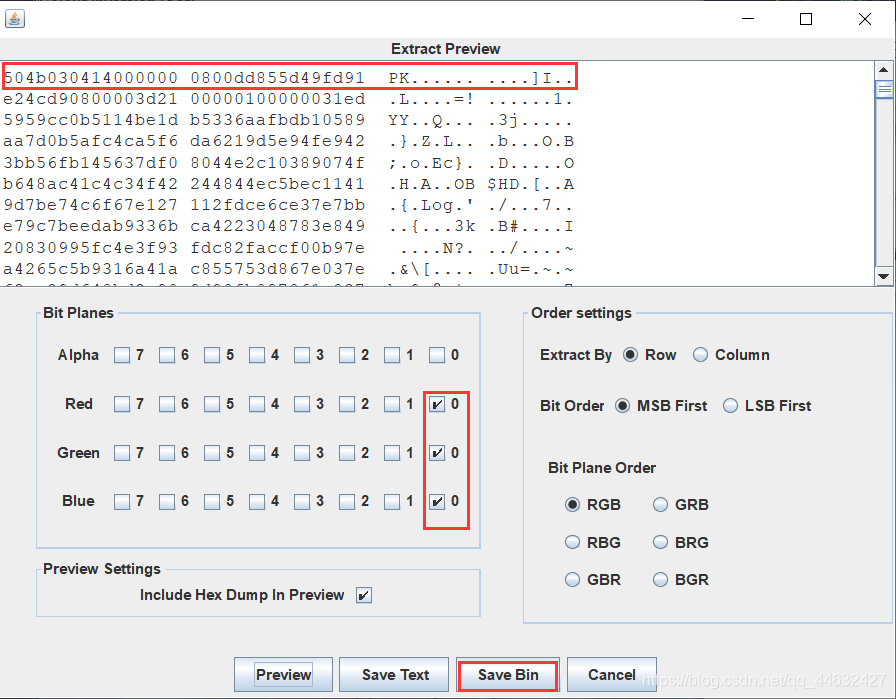
Task: Choose LSB First bit order
Action: point(730,406)
